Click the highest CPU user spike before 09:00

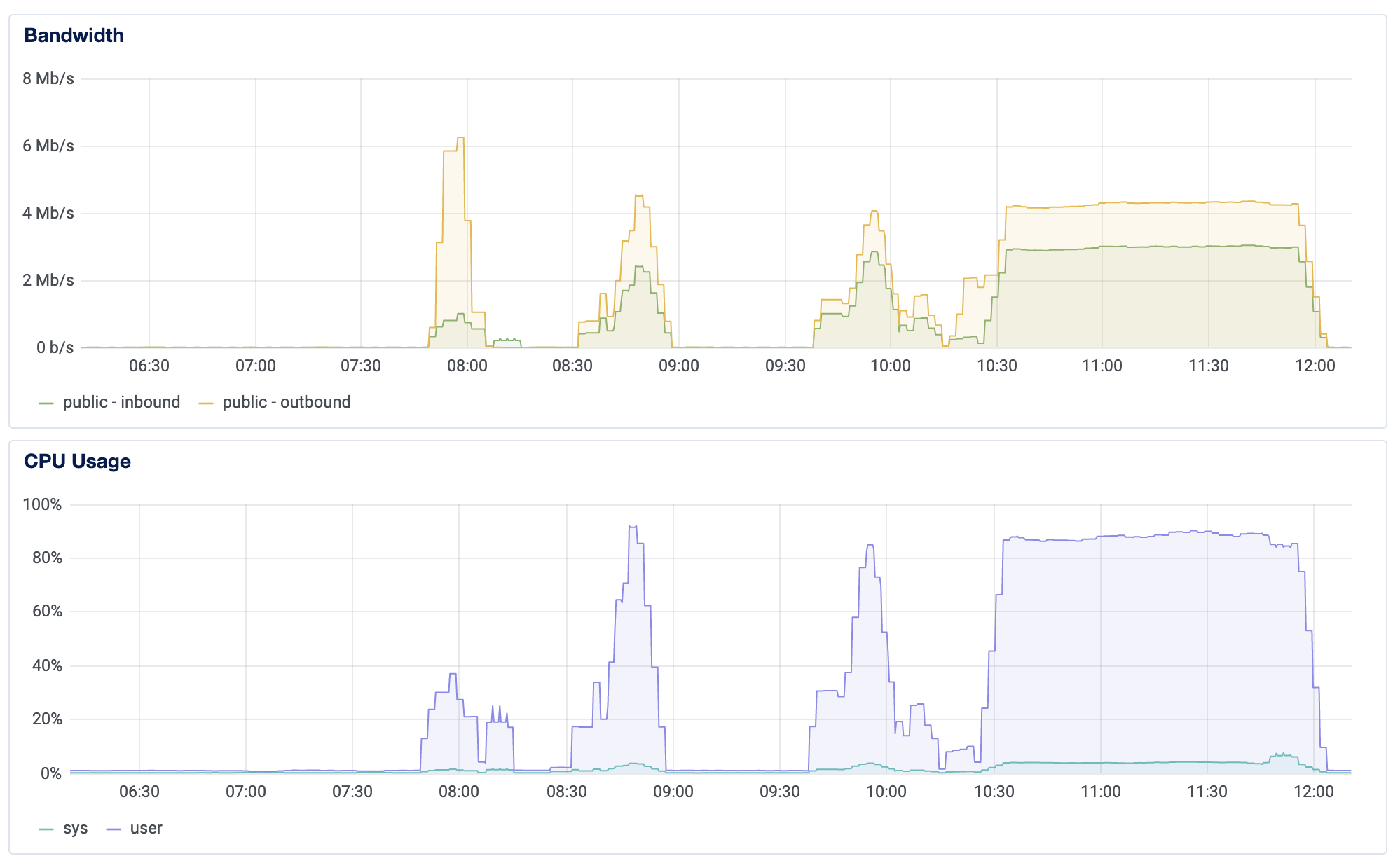(633, 526)
